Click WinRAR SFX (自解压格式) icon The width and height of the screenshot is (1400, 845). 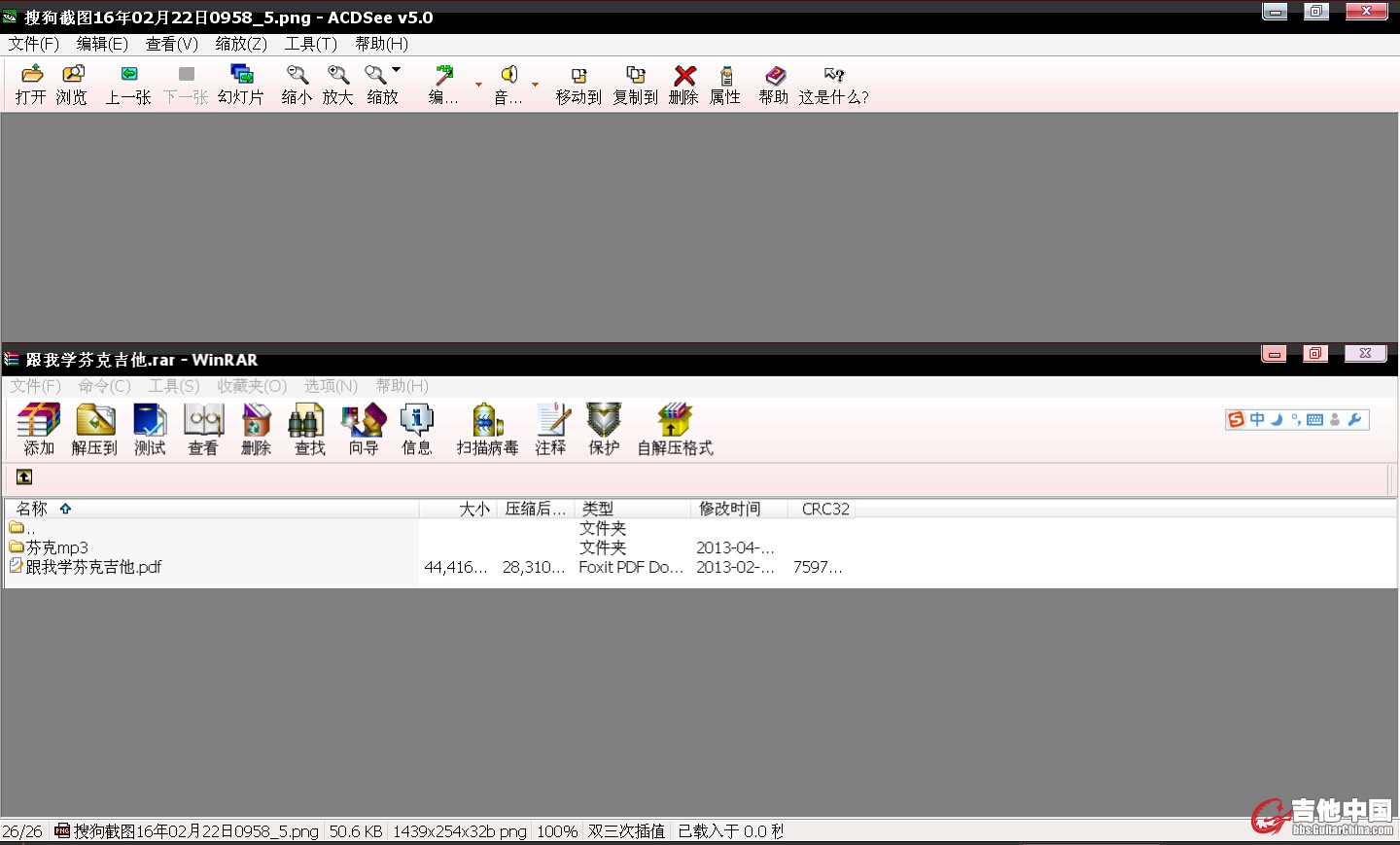pos(675,420)
